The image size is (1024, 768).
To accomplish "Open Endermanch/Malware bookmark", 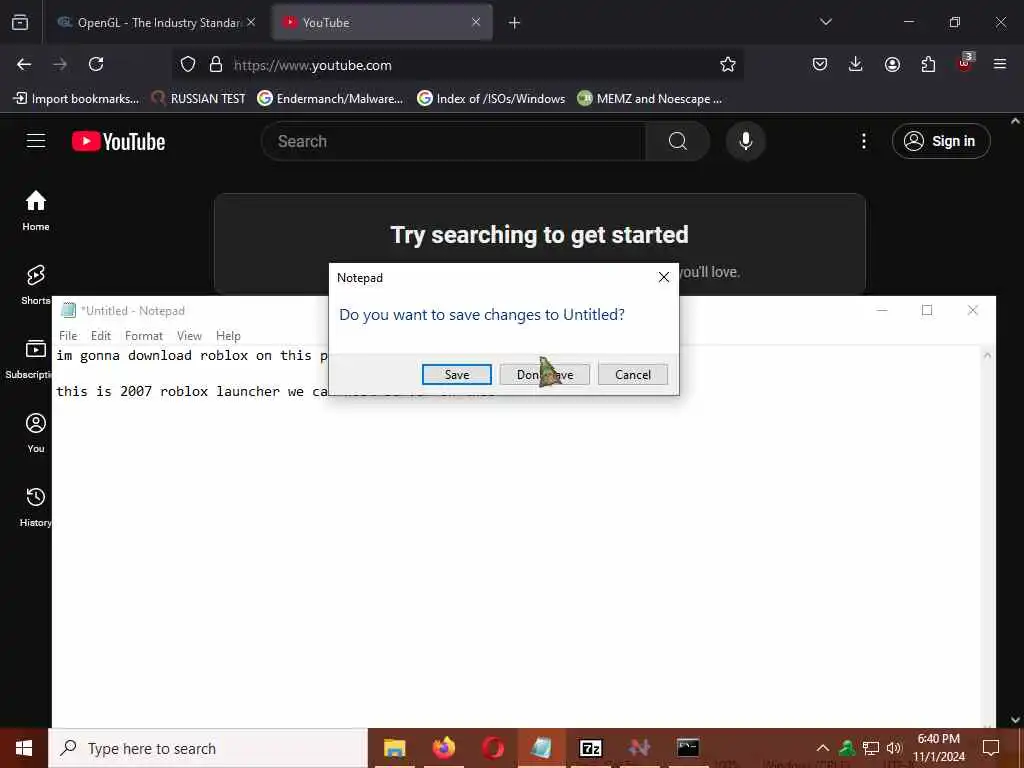I will [330, 99].
